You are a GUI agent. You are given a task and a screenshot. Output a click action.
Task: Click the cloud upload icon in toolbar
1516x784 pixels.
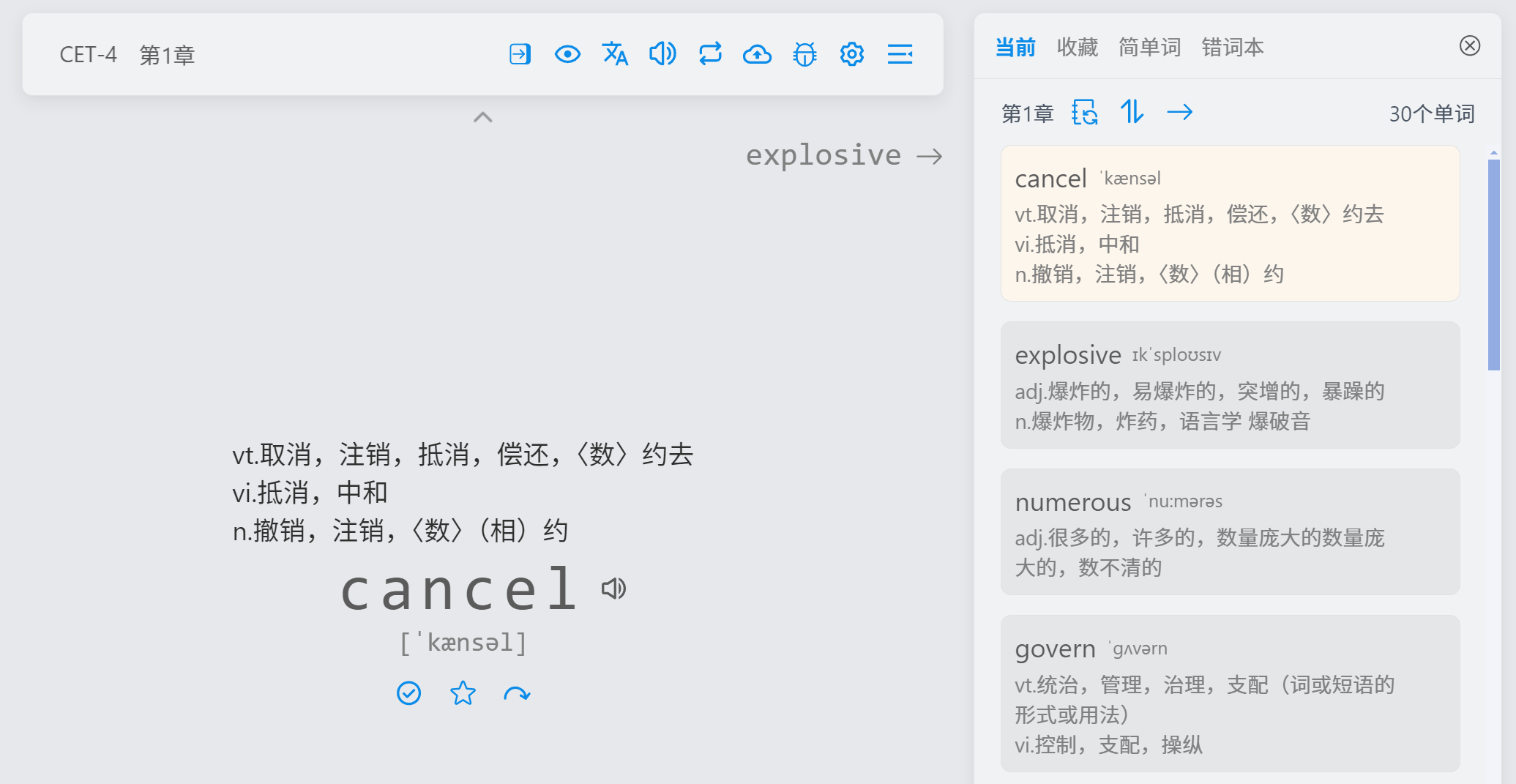(757, 54)
